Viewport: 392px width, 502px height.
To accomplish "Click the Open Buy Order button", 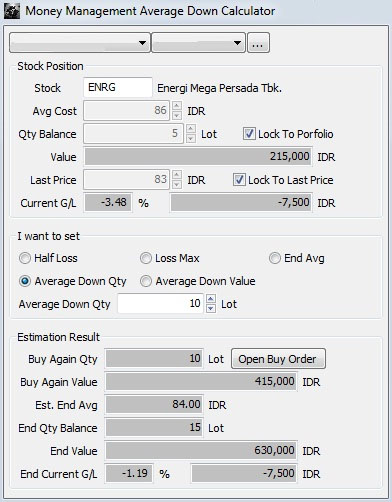I will tap(278, 359).
